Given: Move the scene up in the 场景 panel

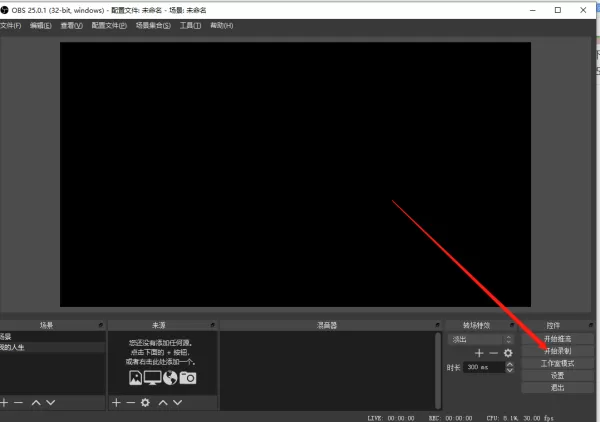Looking at the screenshot, I should click(36, 402).
